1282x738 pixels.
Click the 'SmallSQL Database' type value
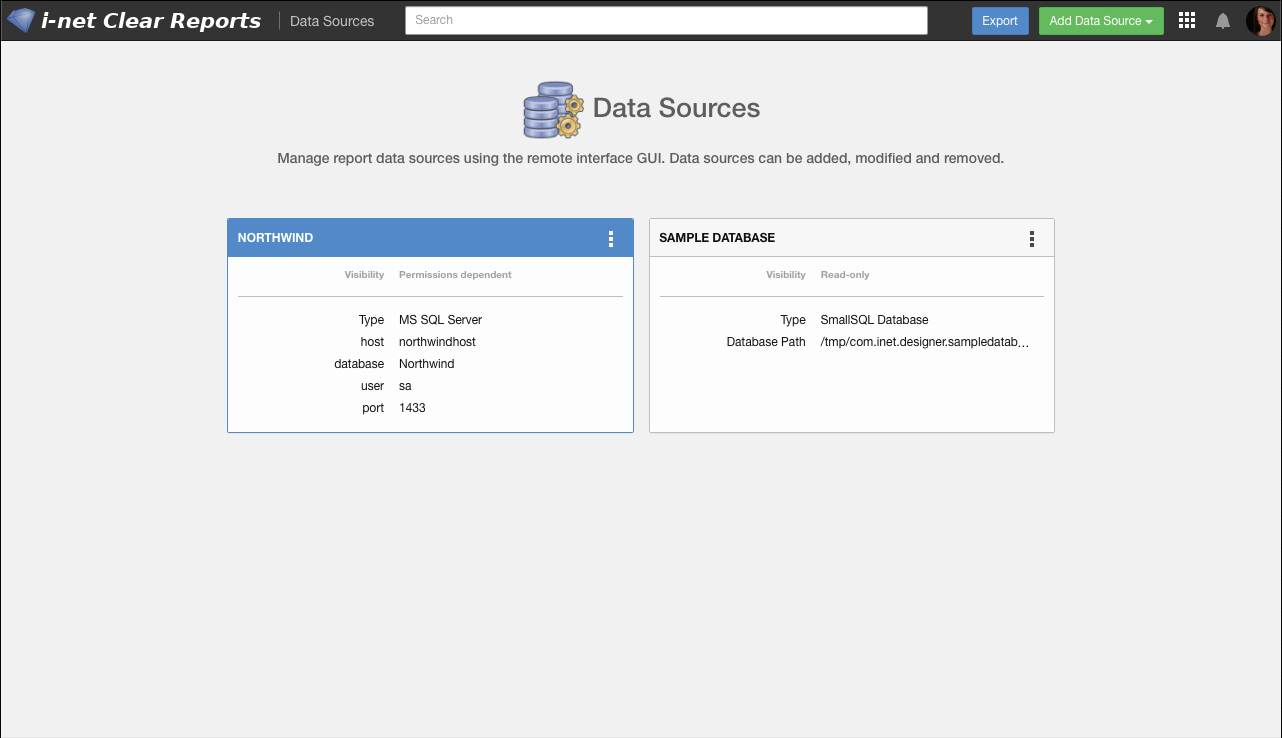coord(874,320)
